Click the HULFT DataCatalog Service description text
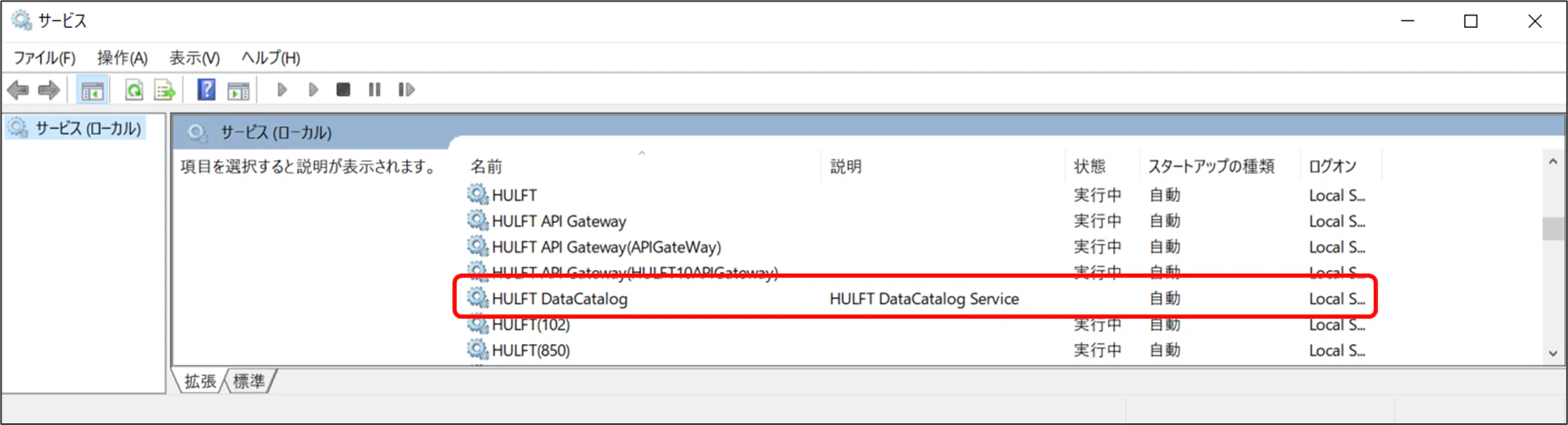1568x425 pixels. pos(924,299)
